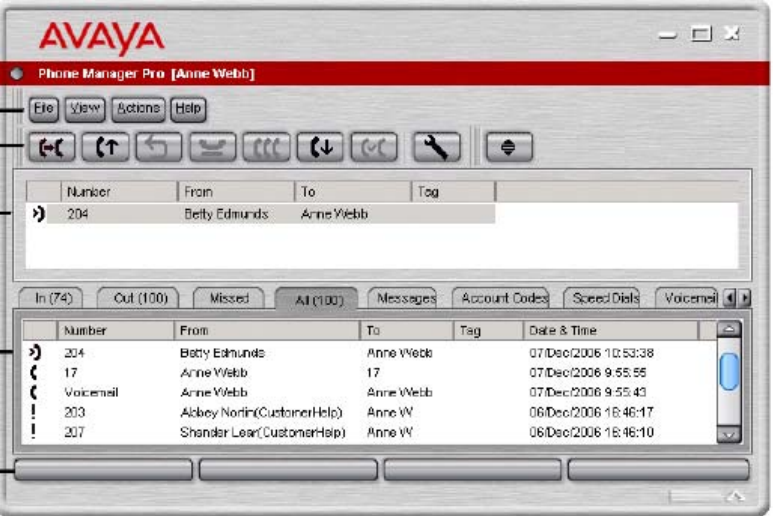The width and height of the screenshot is (773, 516).
Task: Click the history list scroll down arrow
Action: 729,435
